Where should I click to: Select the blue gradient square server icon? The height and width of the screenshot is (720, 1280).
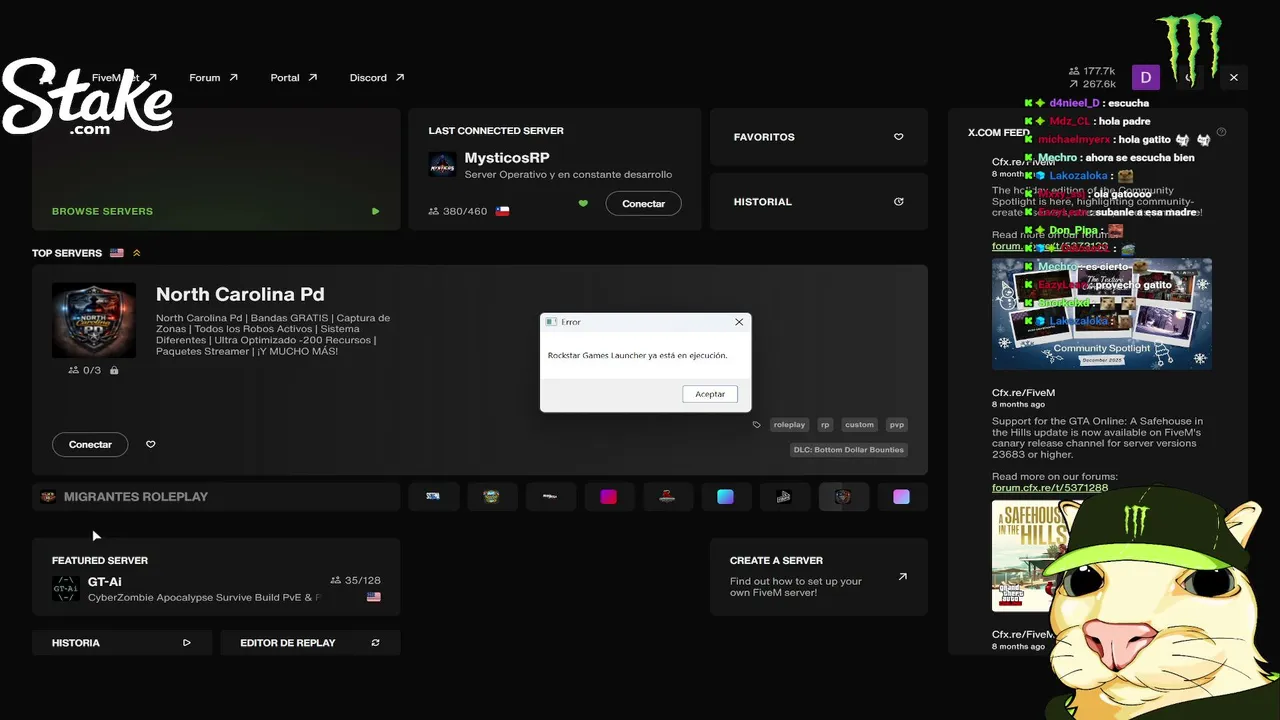click(x=725, y=497)
